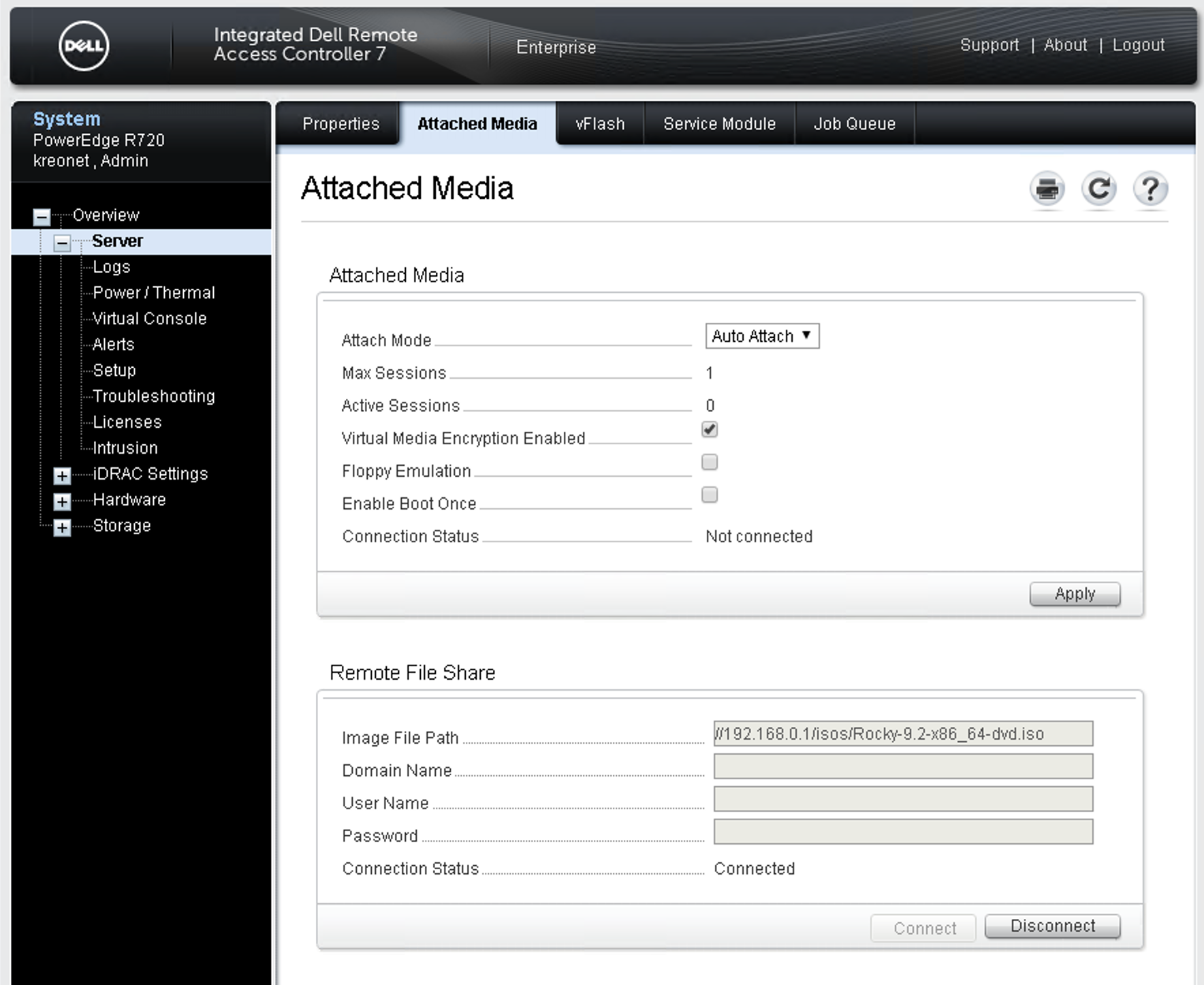Click the Enterprise label in header
The image size is (1204, 985).
click(556, 47)
